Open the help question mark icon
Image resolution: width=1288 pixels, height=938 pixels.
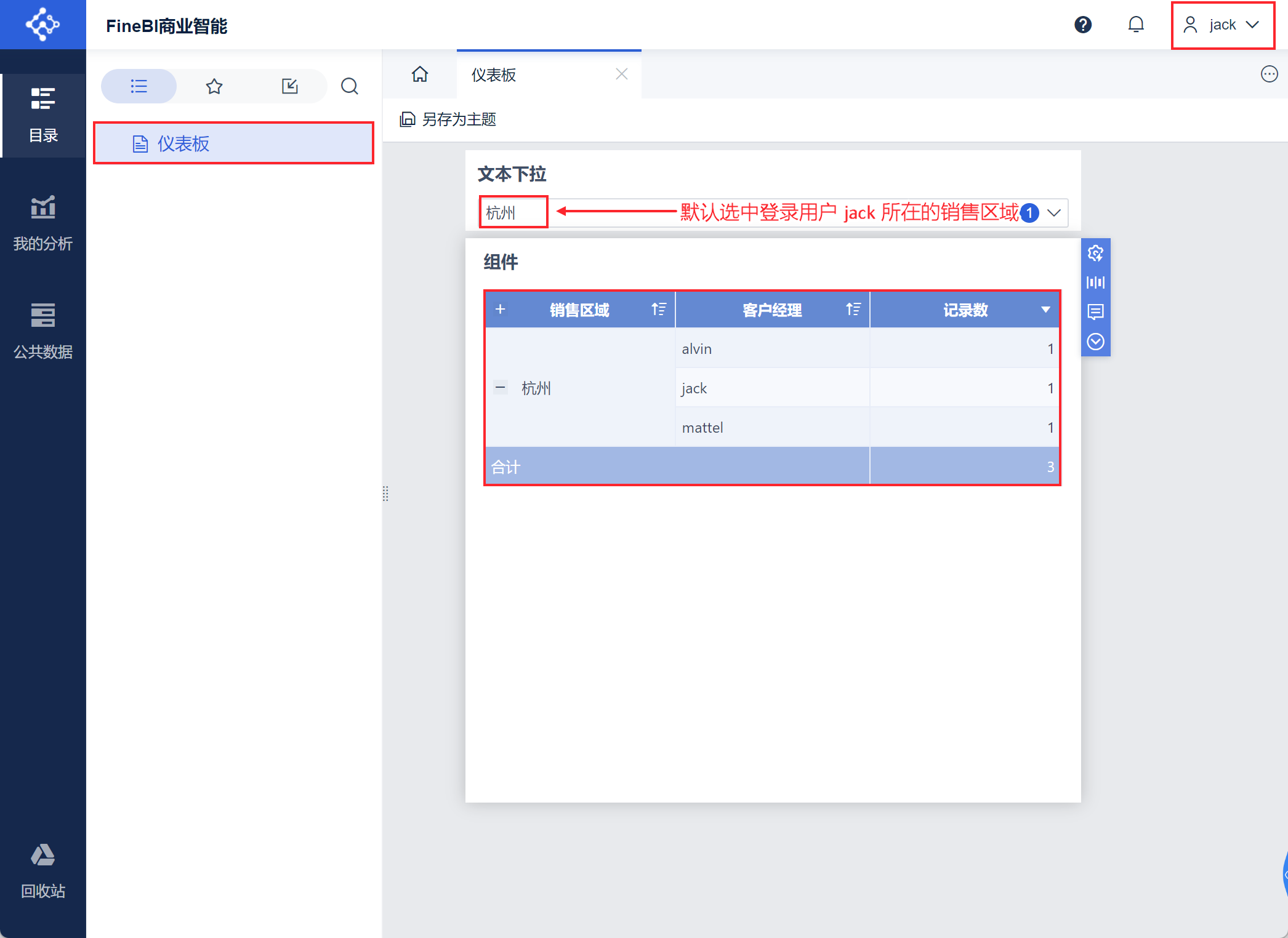click(1083, 25)
